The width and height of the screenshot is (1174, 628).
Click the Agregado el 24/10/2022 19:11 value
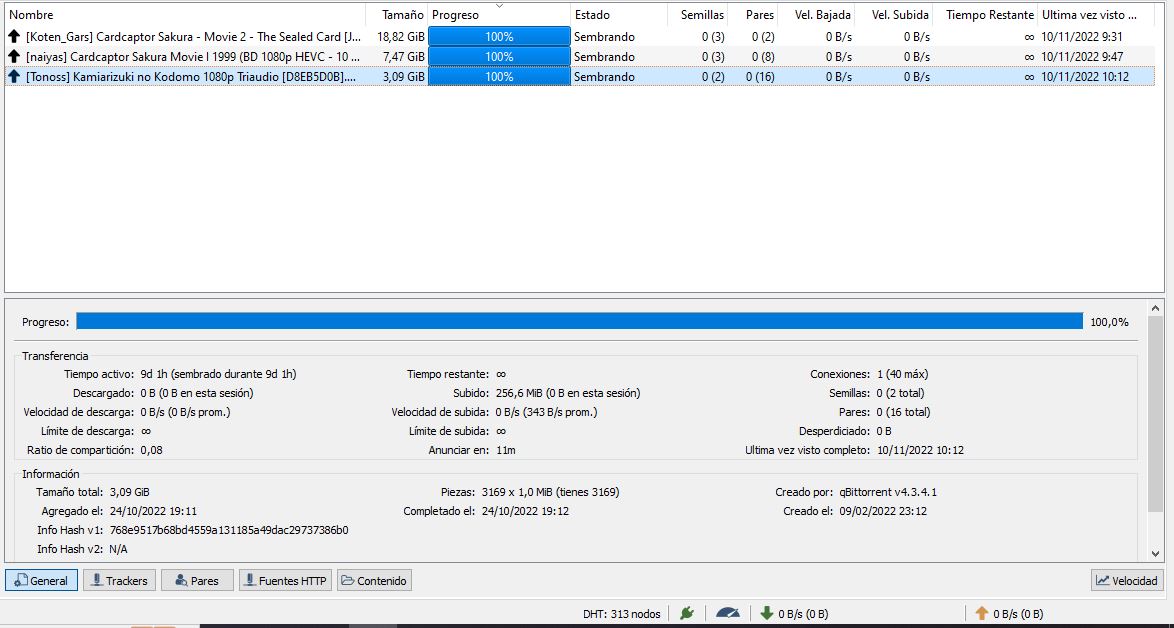point(153,511)
